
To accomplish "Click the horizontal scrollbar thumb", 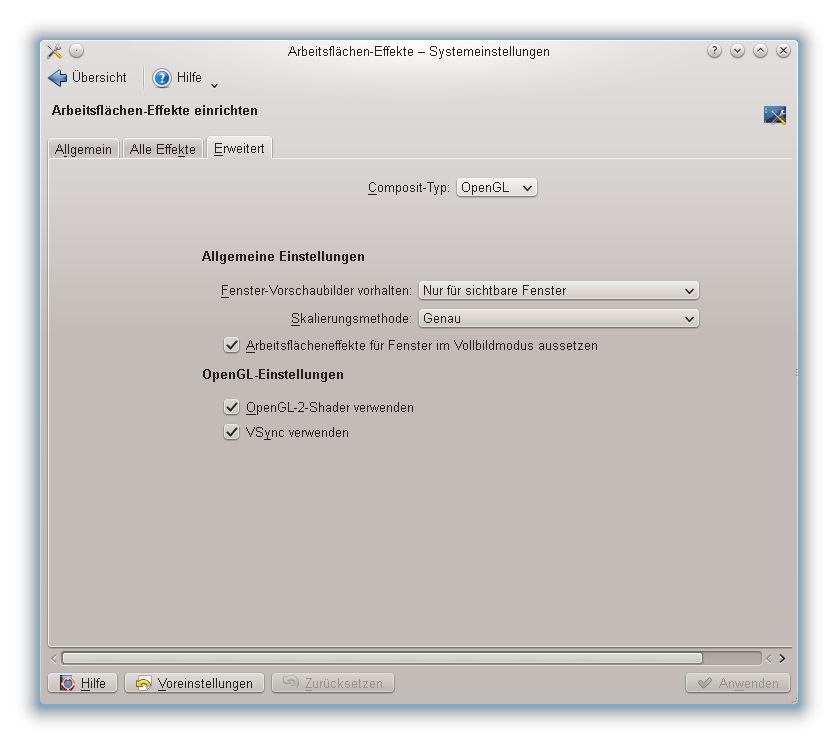I will click(382, 658).
